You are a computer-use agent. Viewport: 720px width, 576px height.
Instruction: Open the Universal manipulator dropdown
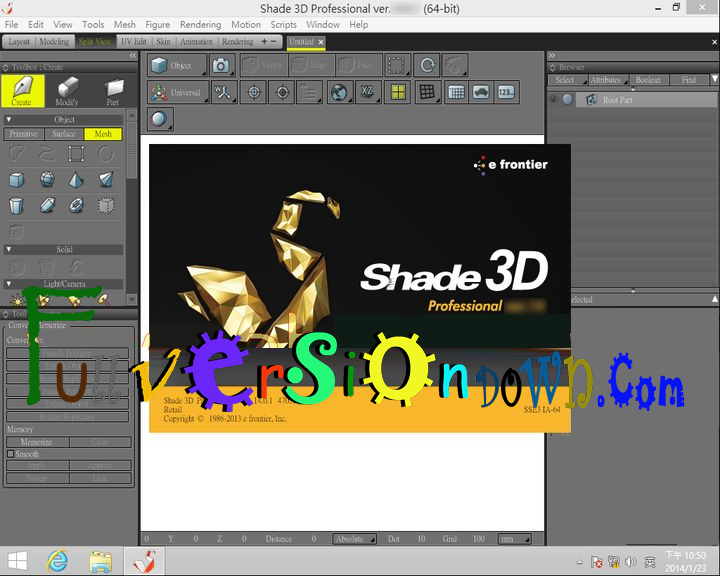(178, 92)
